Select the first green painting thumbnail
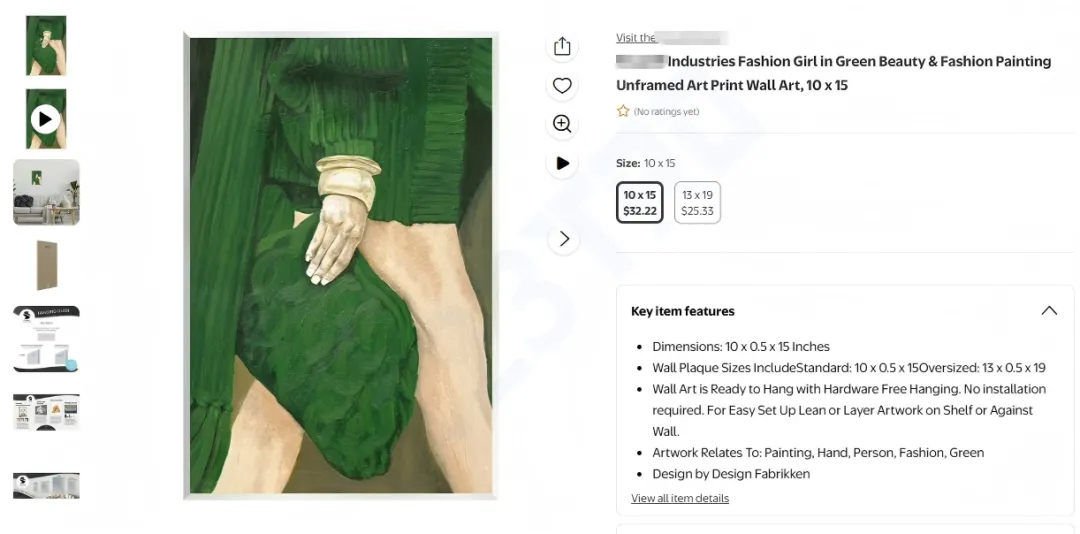Screen dimensions: 1080x534 tap(46, 46)
